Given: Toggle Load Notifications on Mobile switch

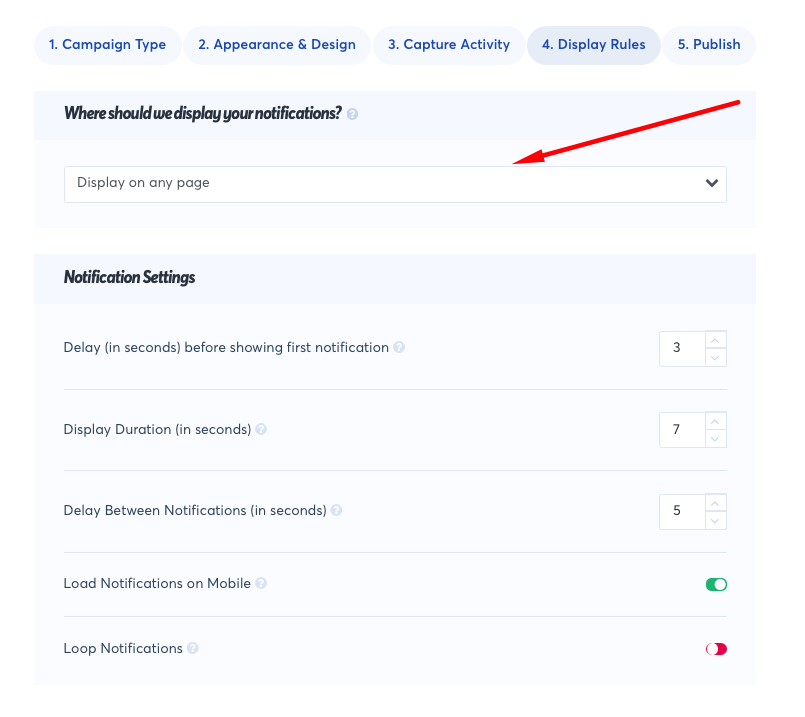Looking at the screenshot, I should coord(716,584).
